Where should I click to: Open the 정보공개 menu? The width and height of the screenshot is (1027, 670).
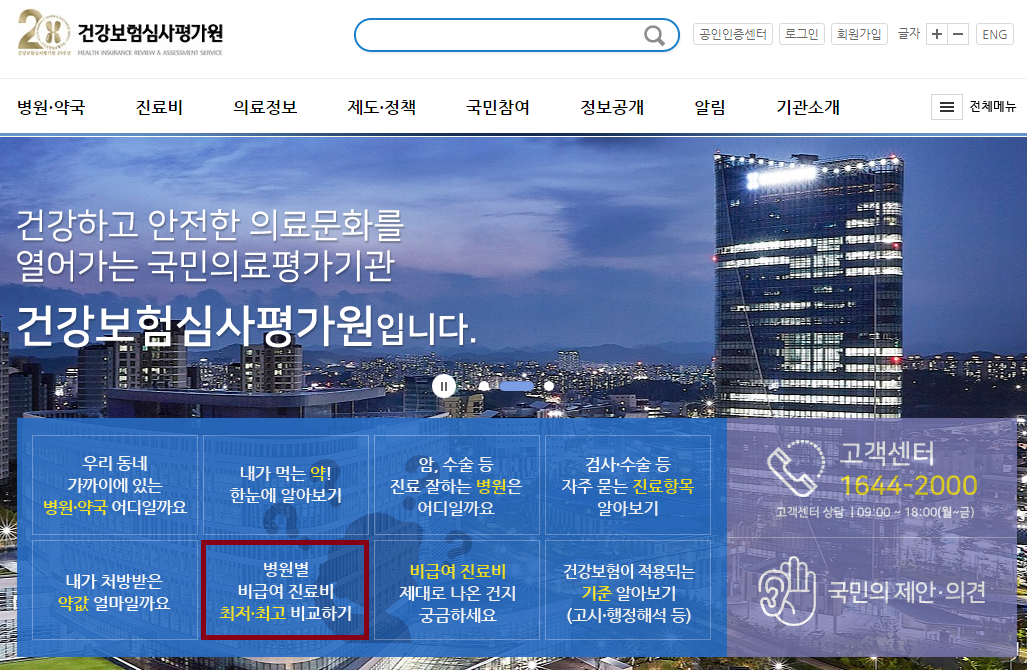click(612, 107)
